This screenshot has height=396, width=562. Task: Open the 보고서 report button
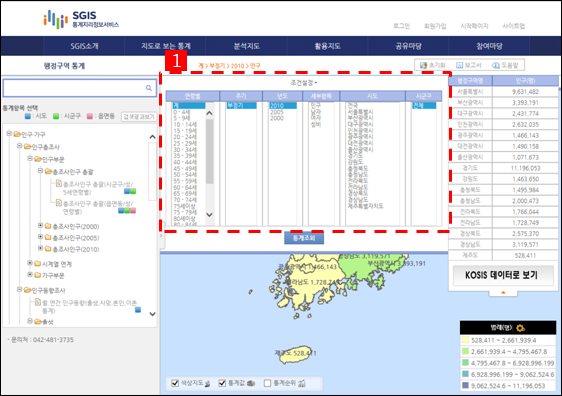coord(469,65)
